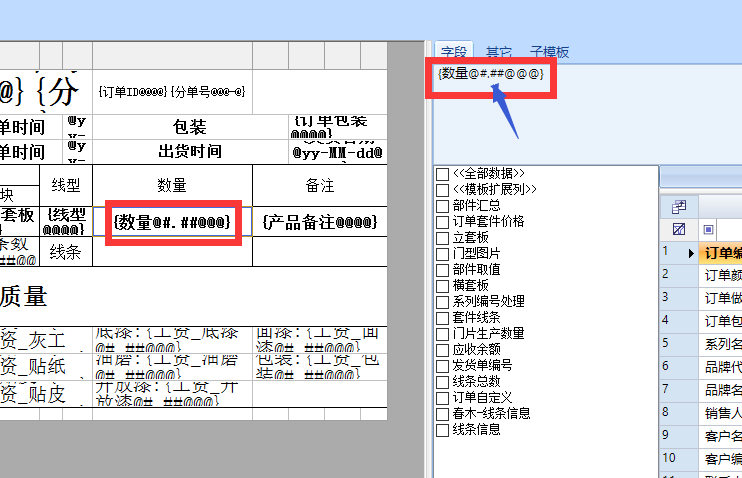Click the 出货时间 cell in template
This screenshot has height=478, width=742.
[189, 152]
